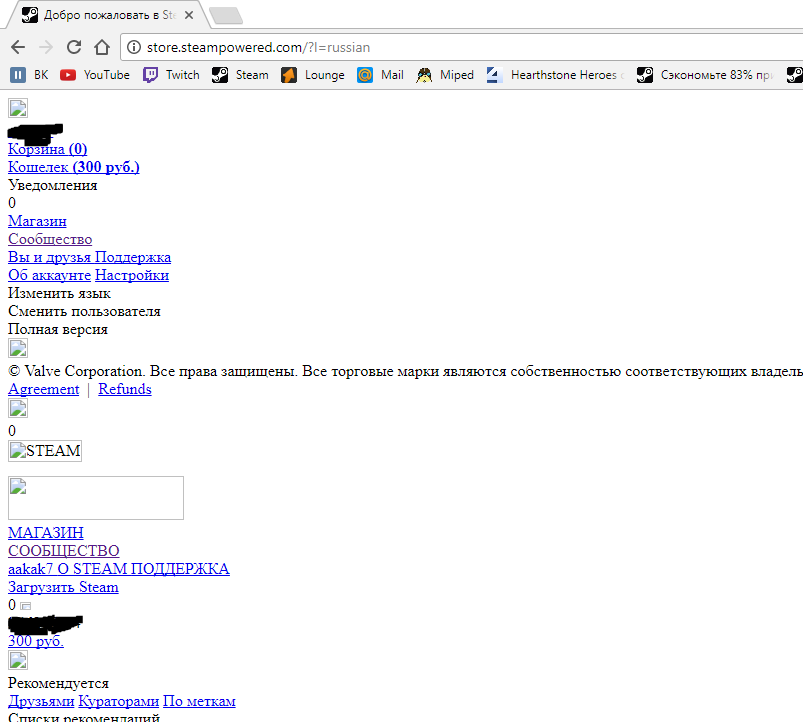Open the Кураторами recommendations link
803x722 pixels.
click(119, 701)
